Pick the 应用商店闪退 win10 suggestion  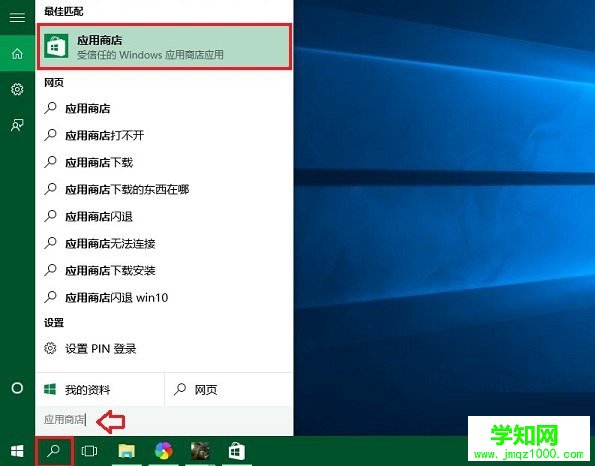coord(164,297)
